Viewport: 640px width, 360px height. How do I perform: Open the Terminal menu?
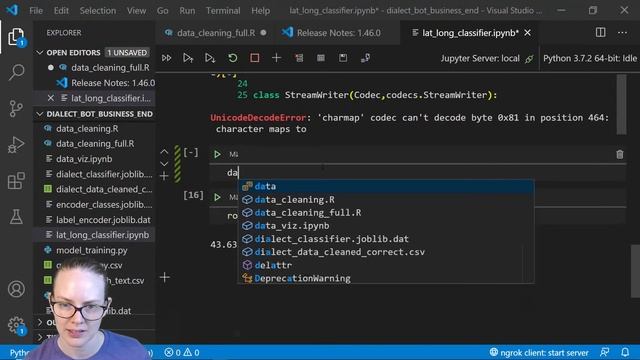223,11
